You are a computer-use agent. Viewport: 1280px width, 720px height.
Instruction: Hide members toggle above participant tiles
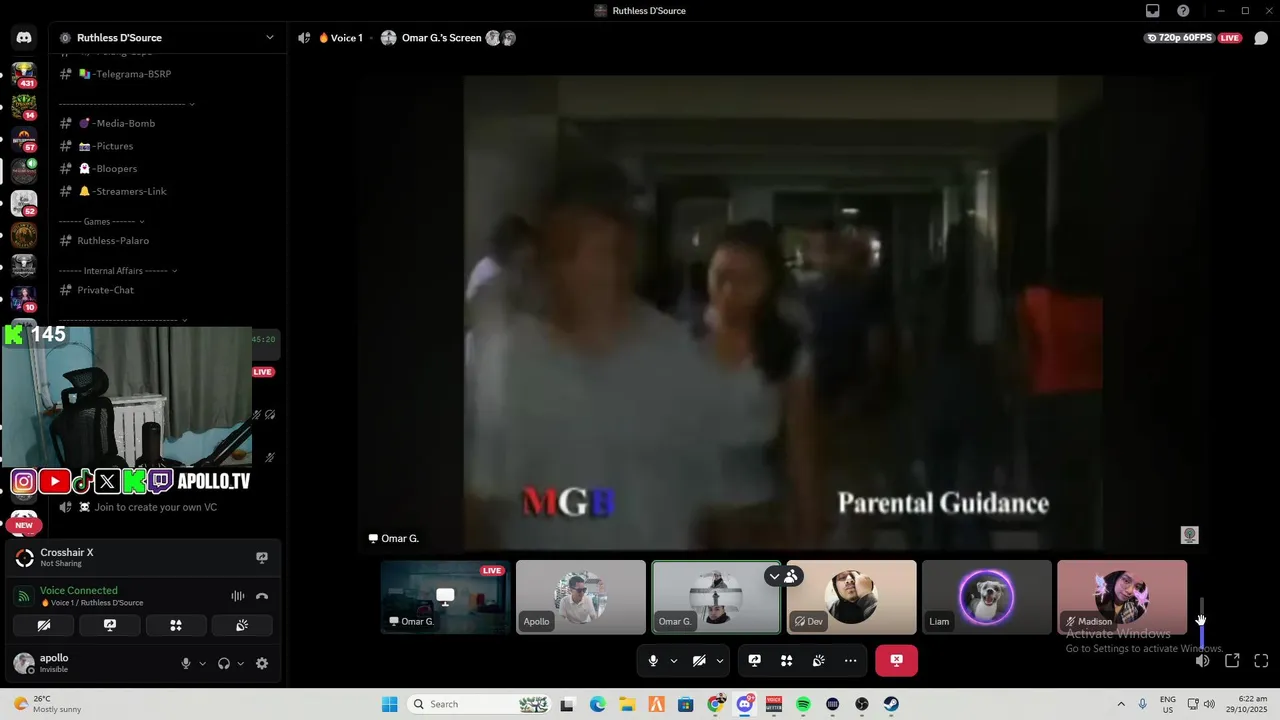782,576
